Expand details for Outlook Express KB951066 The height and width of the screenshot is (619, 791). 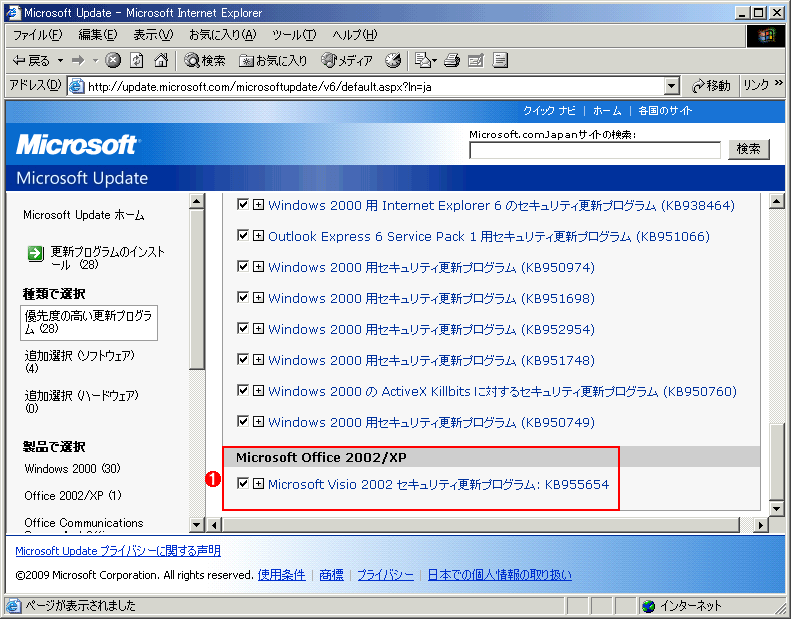point(258,236)
